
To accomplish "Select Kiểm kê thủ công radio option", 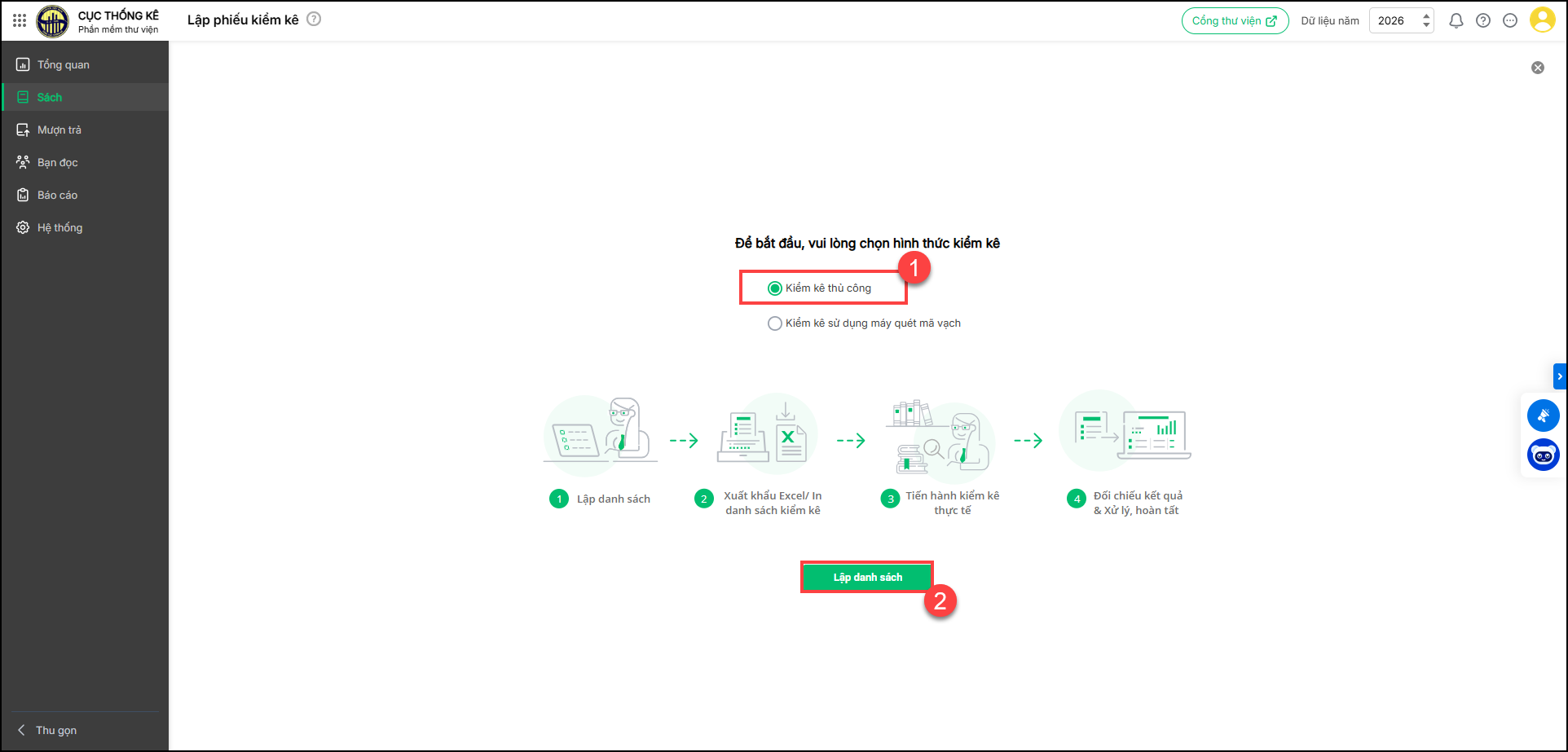I will 775,288.
